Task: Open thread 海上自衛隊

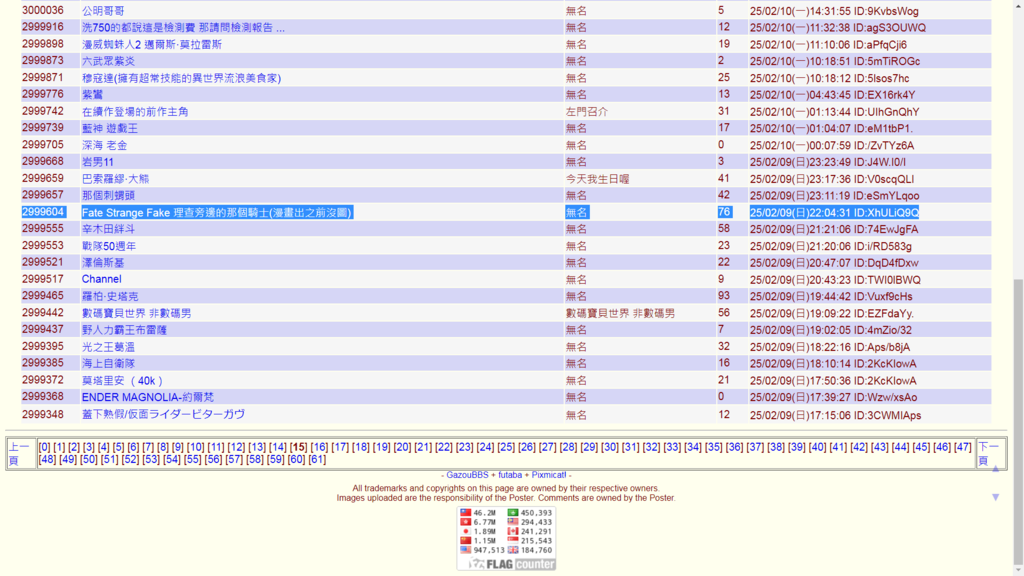Action: pyautogui.click(x=109, y=363)
